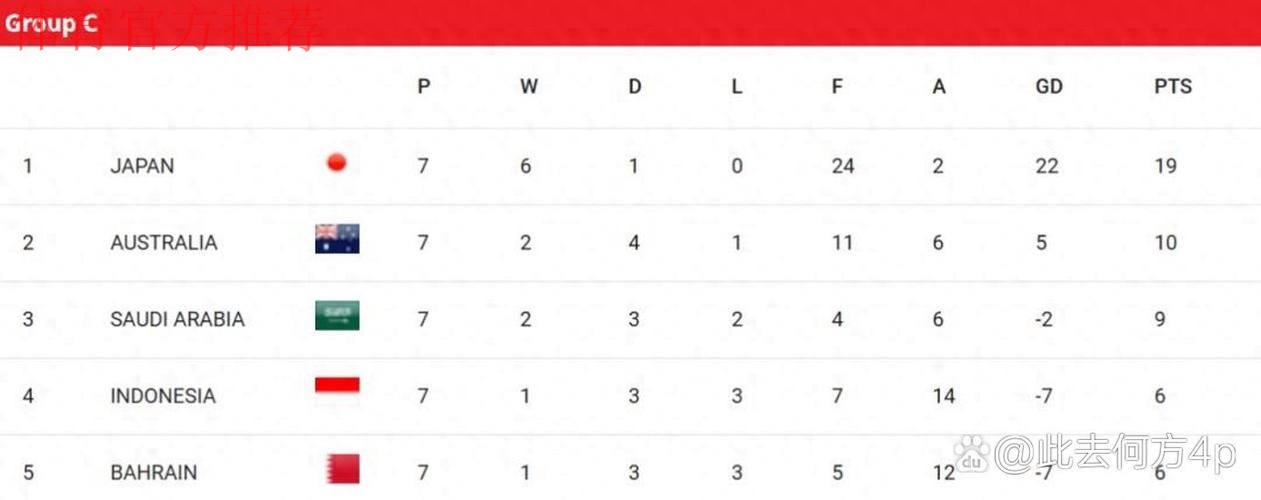Click the W wins column header

coord(528,87)
